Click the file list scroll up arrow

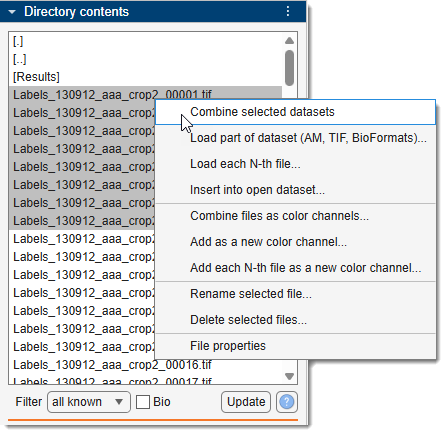tap(289, 41)
